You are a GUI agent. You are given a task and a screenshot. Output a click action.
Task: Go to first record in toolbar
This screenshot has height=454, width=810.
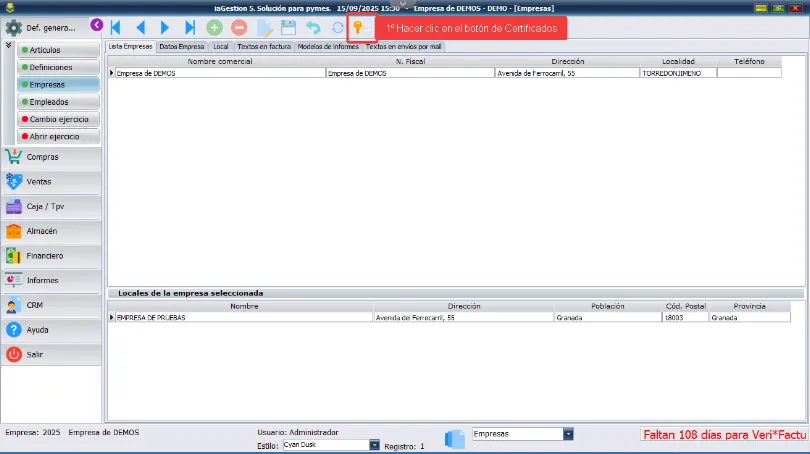point(115,28)
